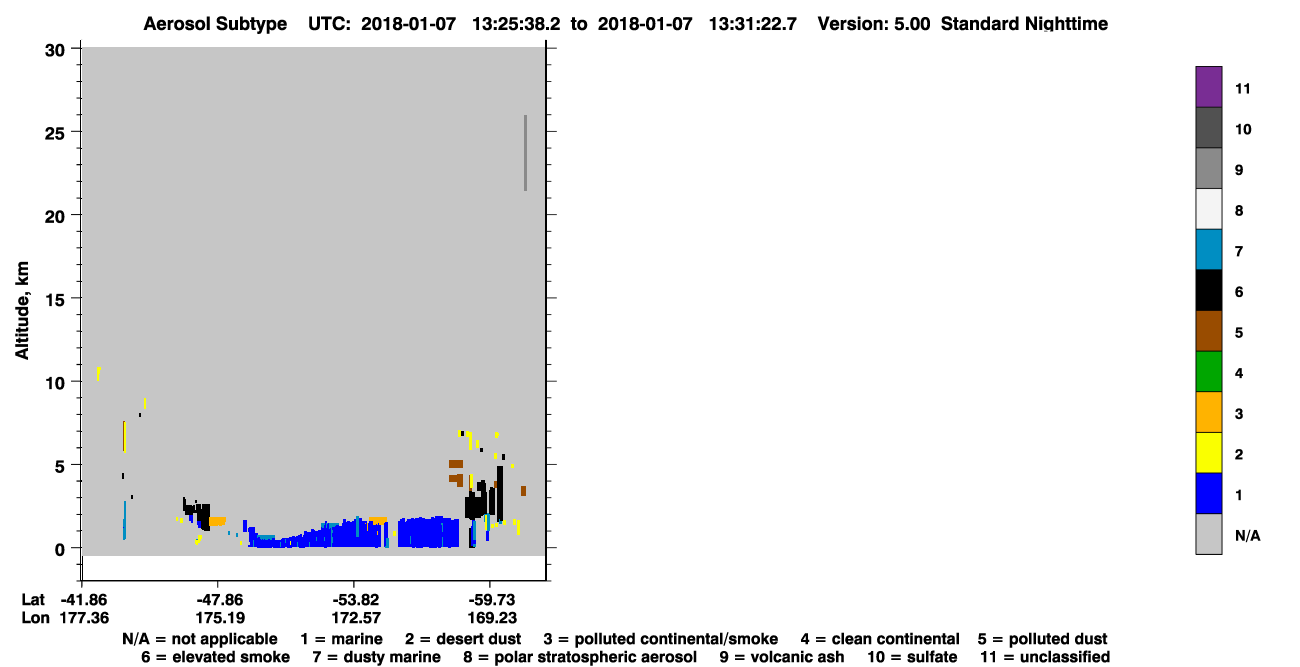
Task: Click longitude value 172.57
Action: pos(355,618)
